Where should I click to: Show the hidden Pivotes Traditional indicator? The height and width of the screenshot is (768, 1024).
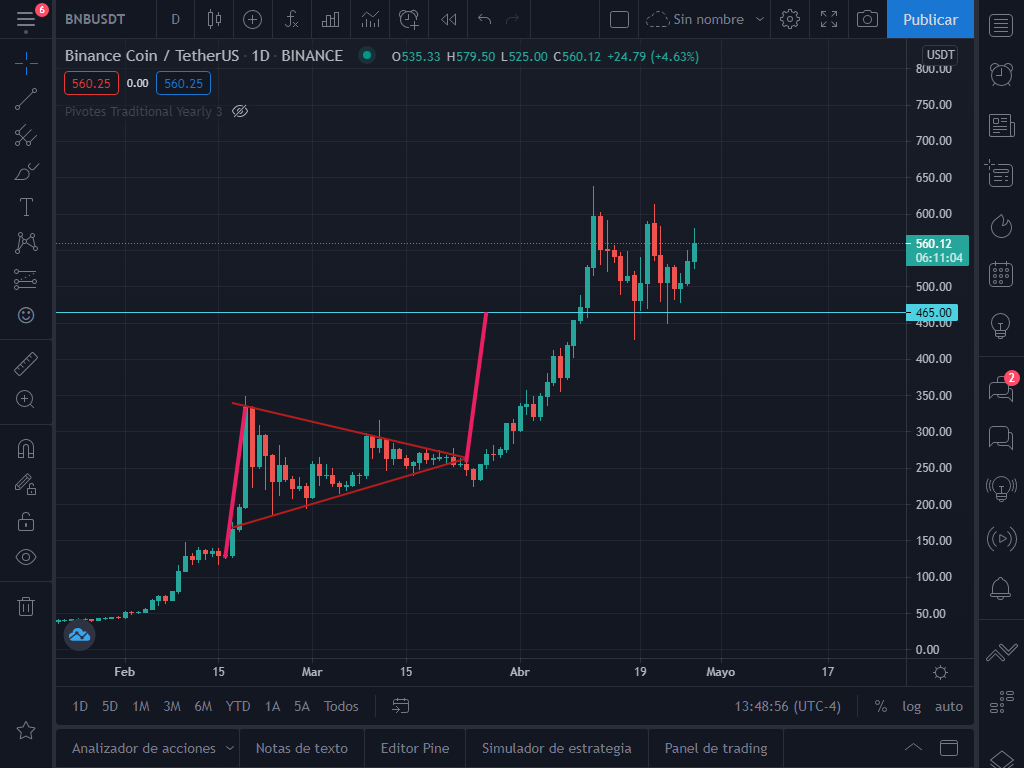click(240, 112)
